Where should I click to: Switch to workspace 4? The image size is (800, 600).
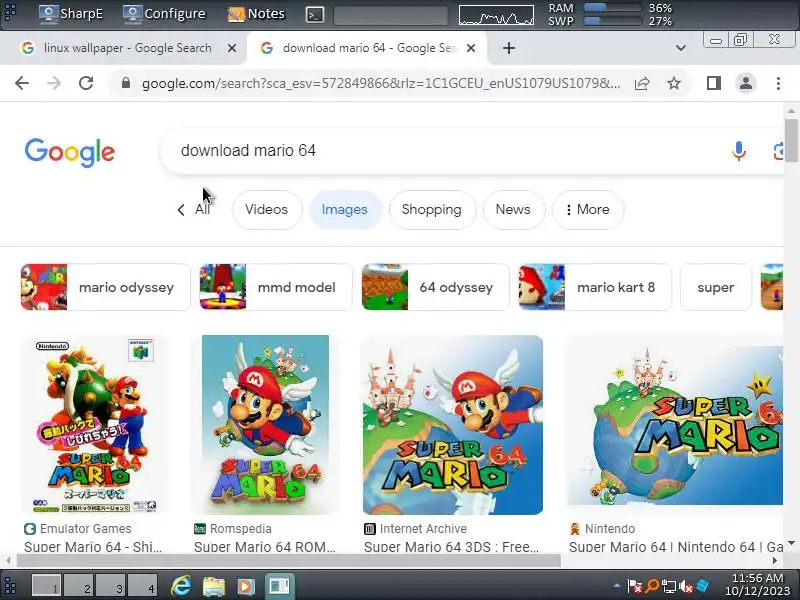click(142, 585)
